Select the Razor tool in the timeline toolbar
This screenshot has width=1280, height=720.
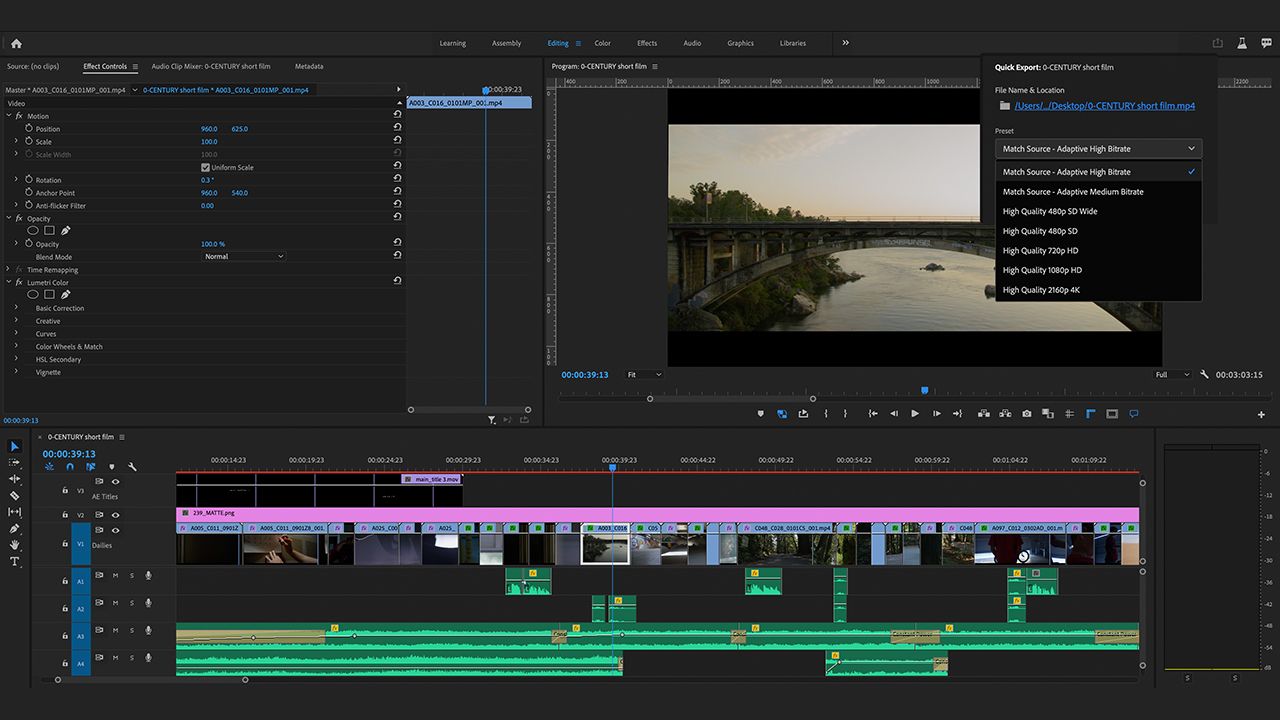point(15,496)
